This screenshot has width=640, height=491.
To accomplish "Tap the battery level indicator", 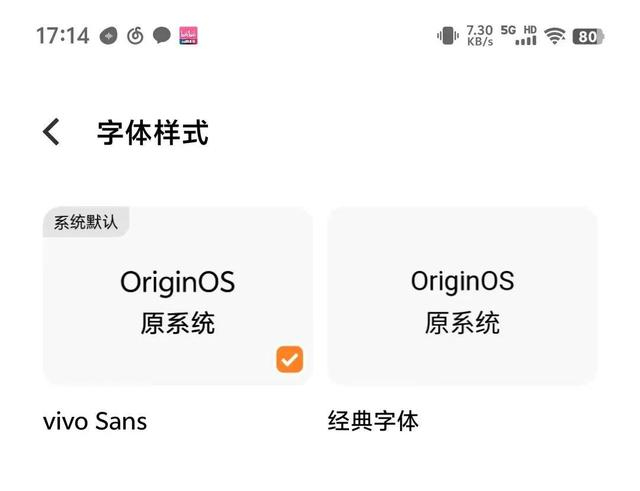I will 587,36.
